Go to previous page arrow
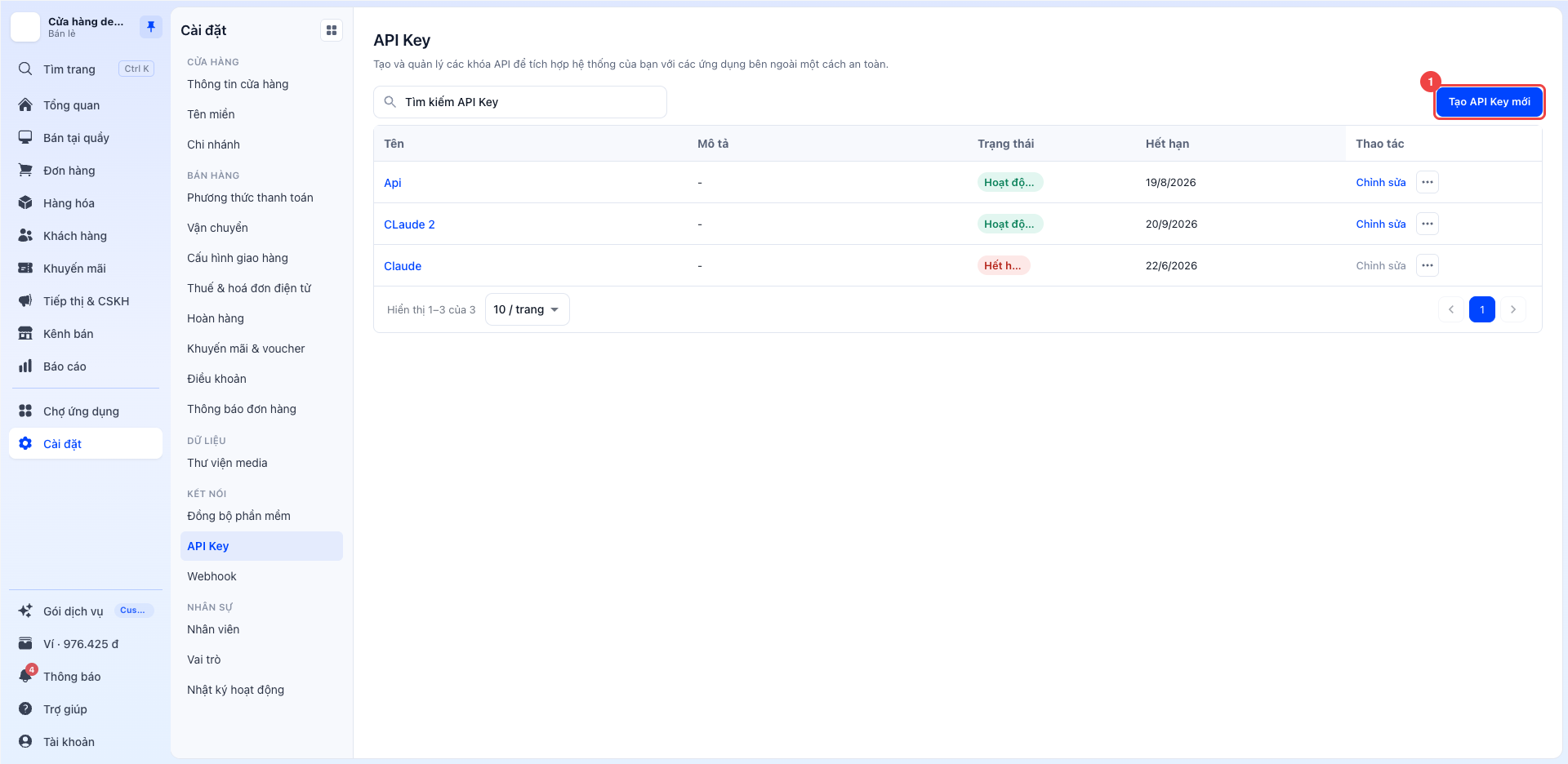This screenshot has width=1568, height=764. (1451, 309)
